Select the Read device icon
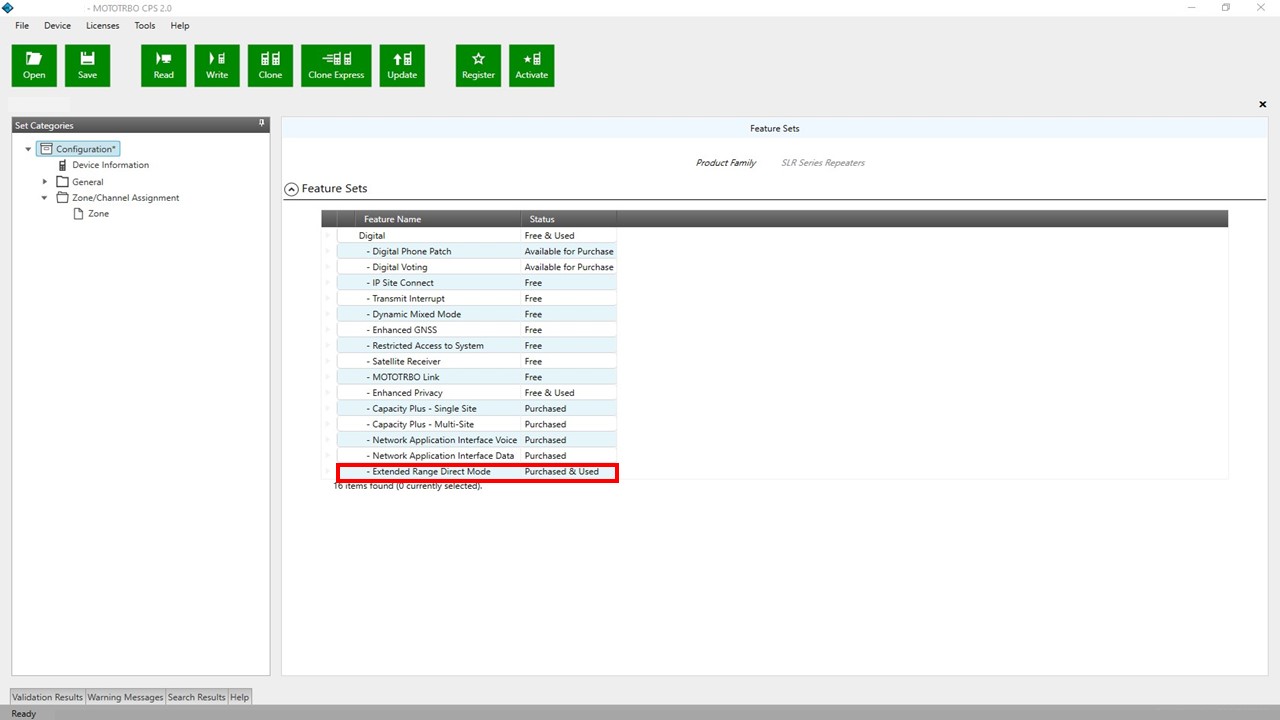 tap(163, 63)
